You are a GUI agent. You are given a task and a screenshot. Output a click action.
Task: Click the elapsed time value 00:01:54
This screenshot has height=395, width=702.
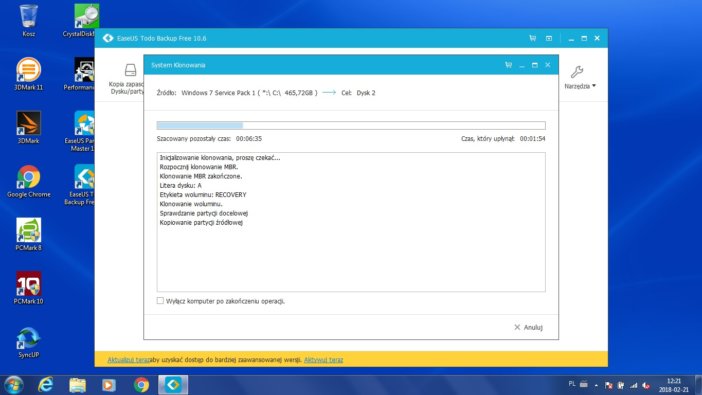(532, 139)
